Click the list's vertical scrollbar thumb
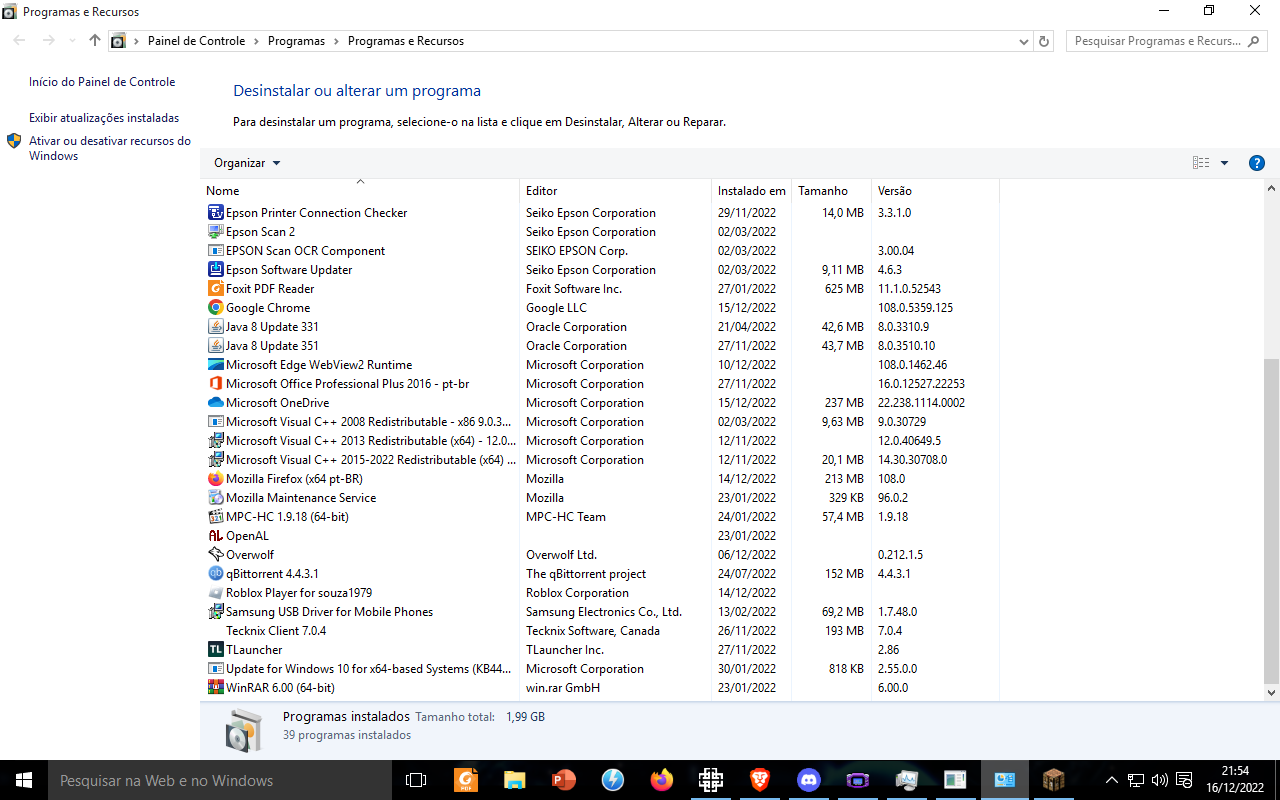Screen dimensions: 1280x800 point(1271,520)
